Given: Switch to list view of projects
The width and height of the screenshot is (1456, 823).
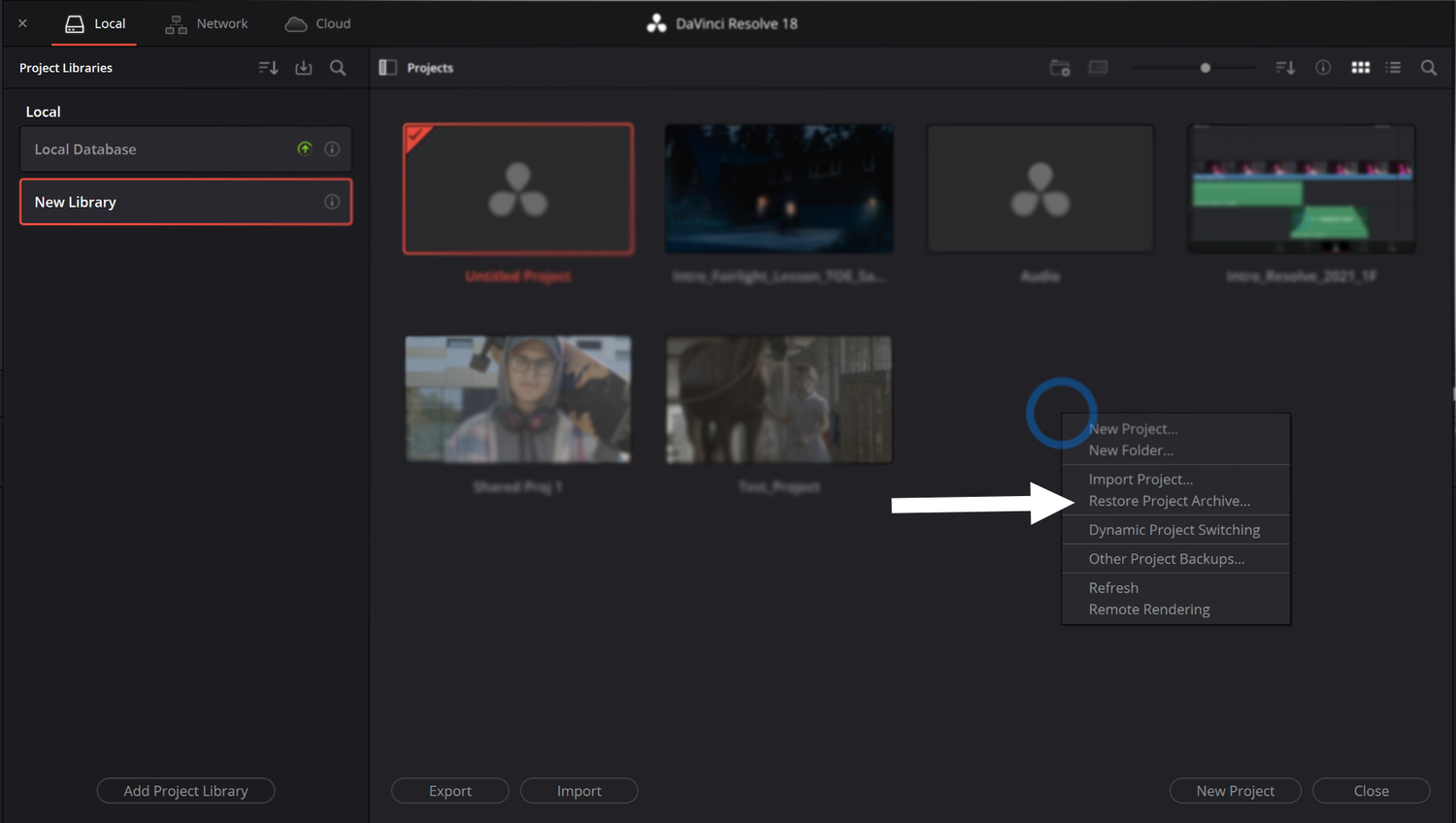Looking at the screenshot, I should [x=1393, y=67].
